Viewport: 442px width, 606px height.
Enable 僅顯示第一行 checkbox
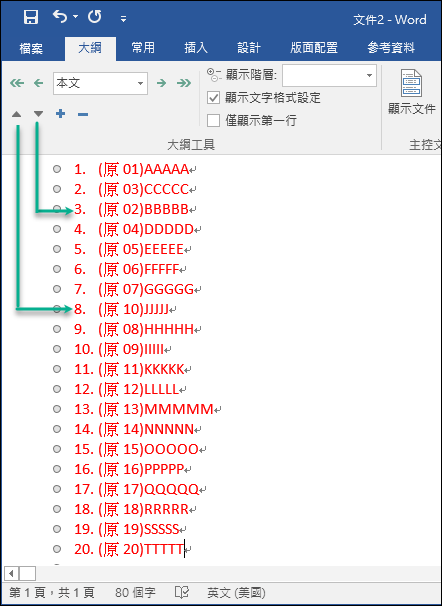click(213, 120)
